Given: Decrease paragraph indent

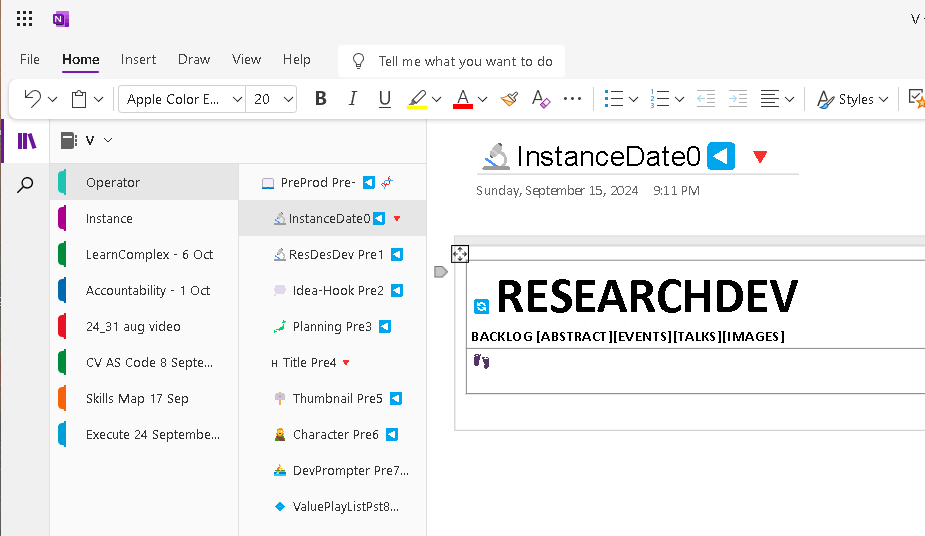Looking at the screenshot, I should pyautogui.click(x=706, y=98).
